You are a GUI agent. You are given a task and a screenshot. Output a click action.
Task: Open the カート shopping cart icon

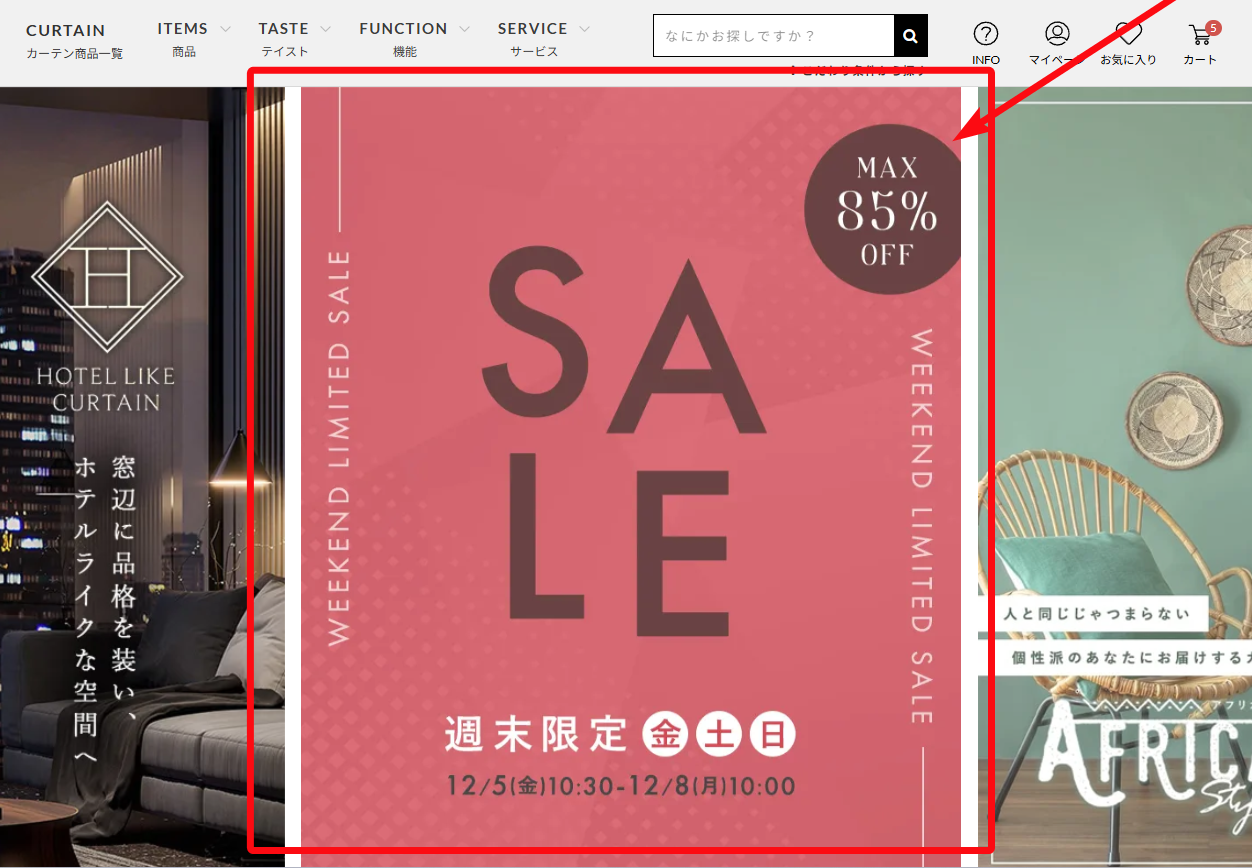[1200, 35]
